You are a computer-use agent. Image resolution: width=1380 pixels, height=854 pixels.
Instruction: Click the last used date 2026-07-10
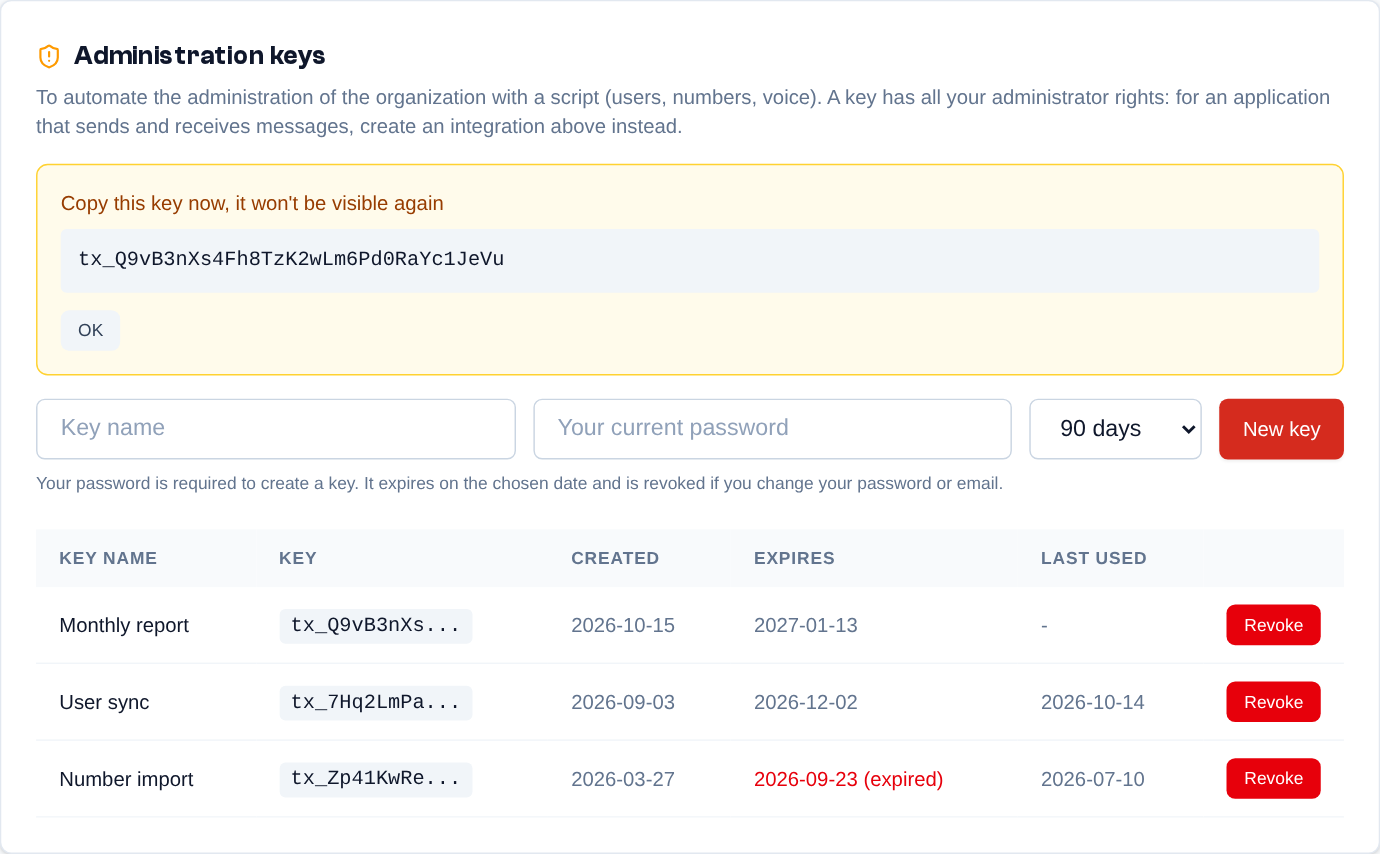1093,780
